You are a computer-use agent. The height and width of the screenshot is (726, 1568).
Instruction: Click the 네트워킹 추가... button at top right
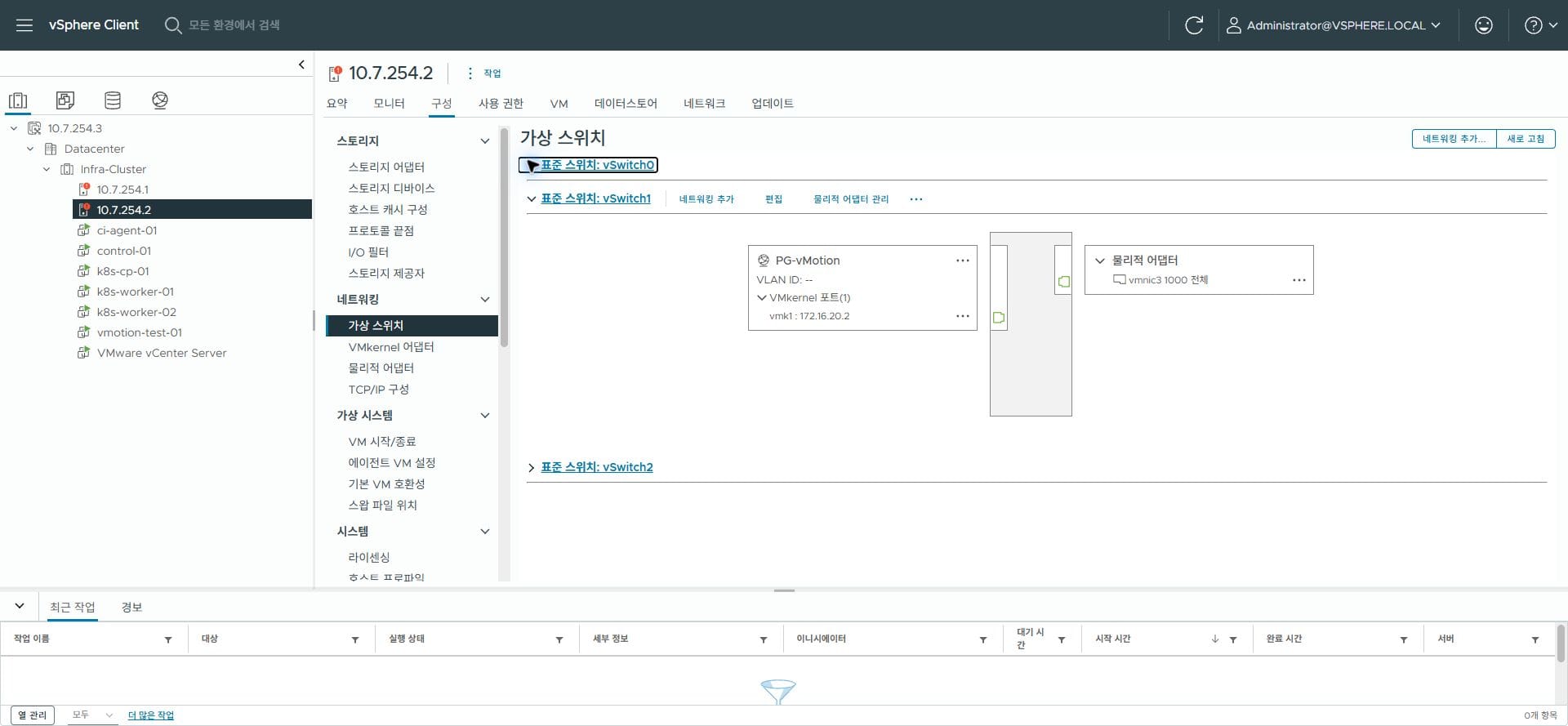pyautogui.click(x=1454, y=139)
